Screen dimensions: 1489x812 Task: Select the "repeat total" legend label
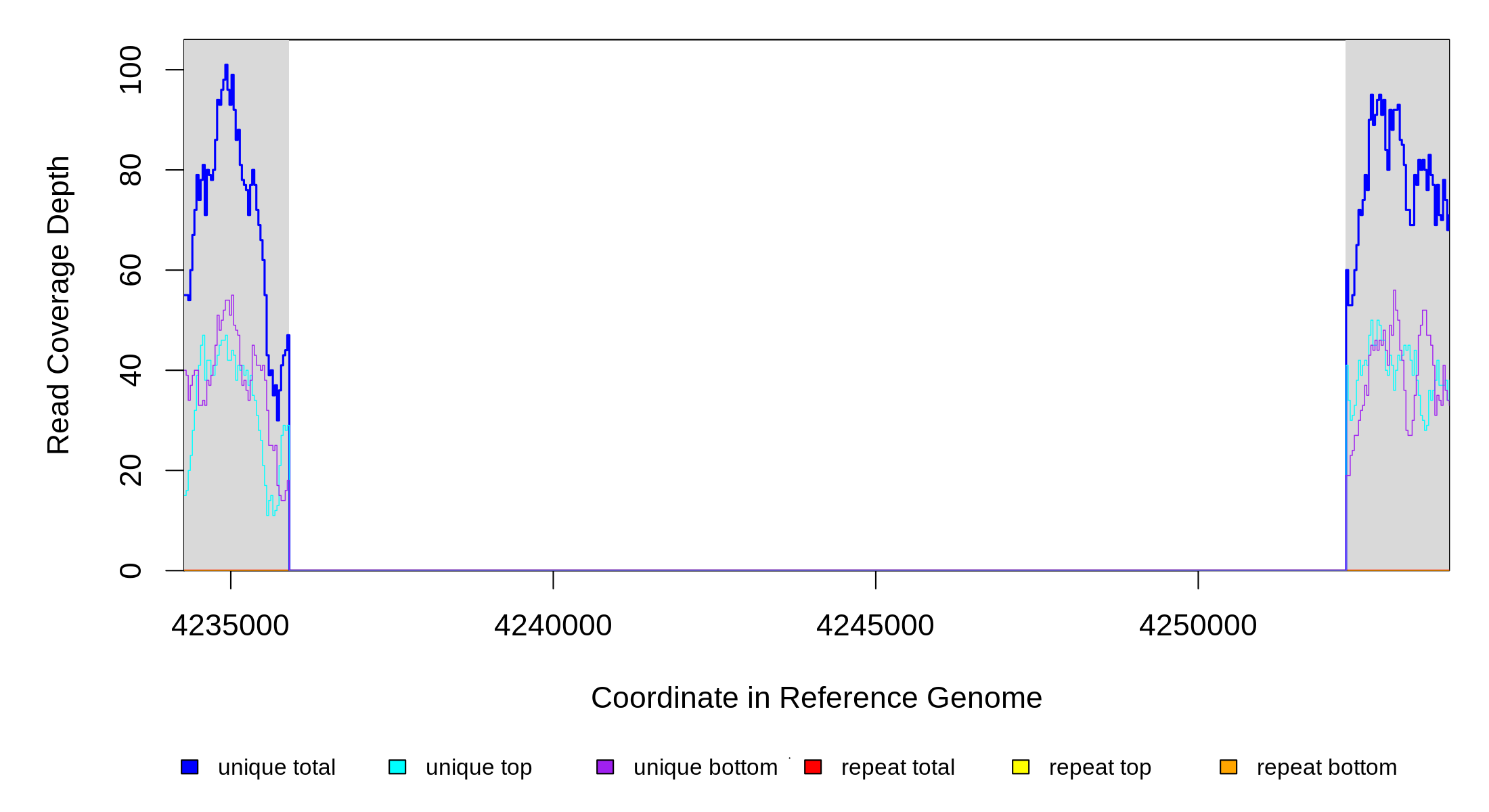point(897,767)
